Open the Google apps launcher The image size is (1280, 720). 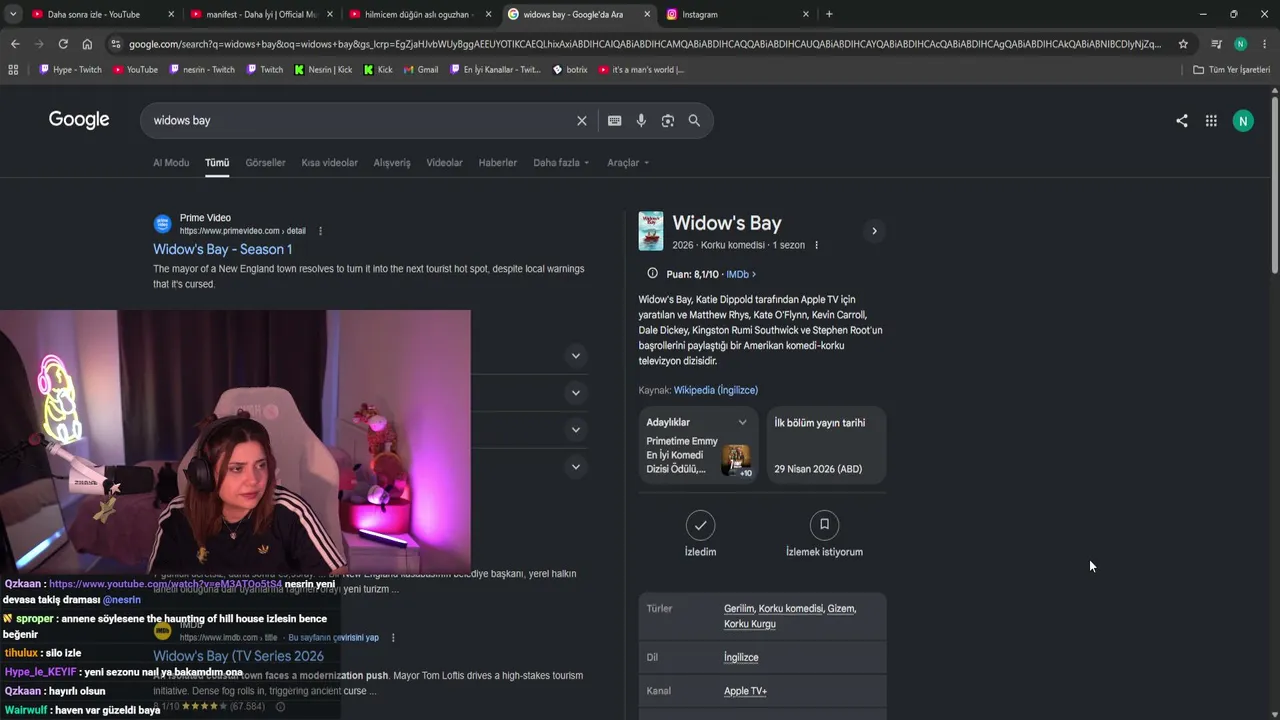pos(1211,121)
